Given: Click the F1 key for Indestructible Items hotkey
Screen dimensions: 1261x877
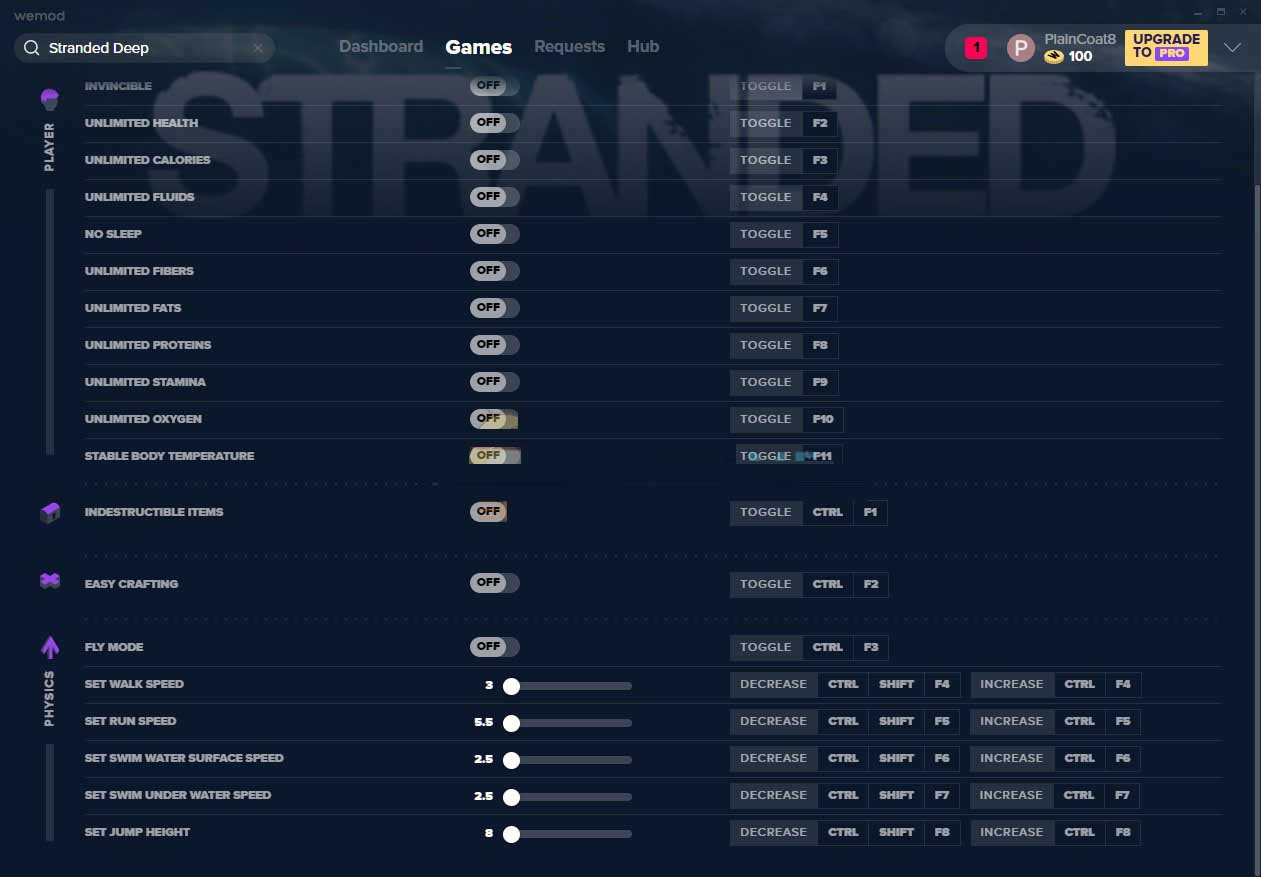Looking at the screenshot, I should (870, 512).
